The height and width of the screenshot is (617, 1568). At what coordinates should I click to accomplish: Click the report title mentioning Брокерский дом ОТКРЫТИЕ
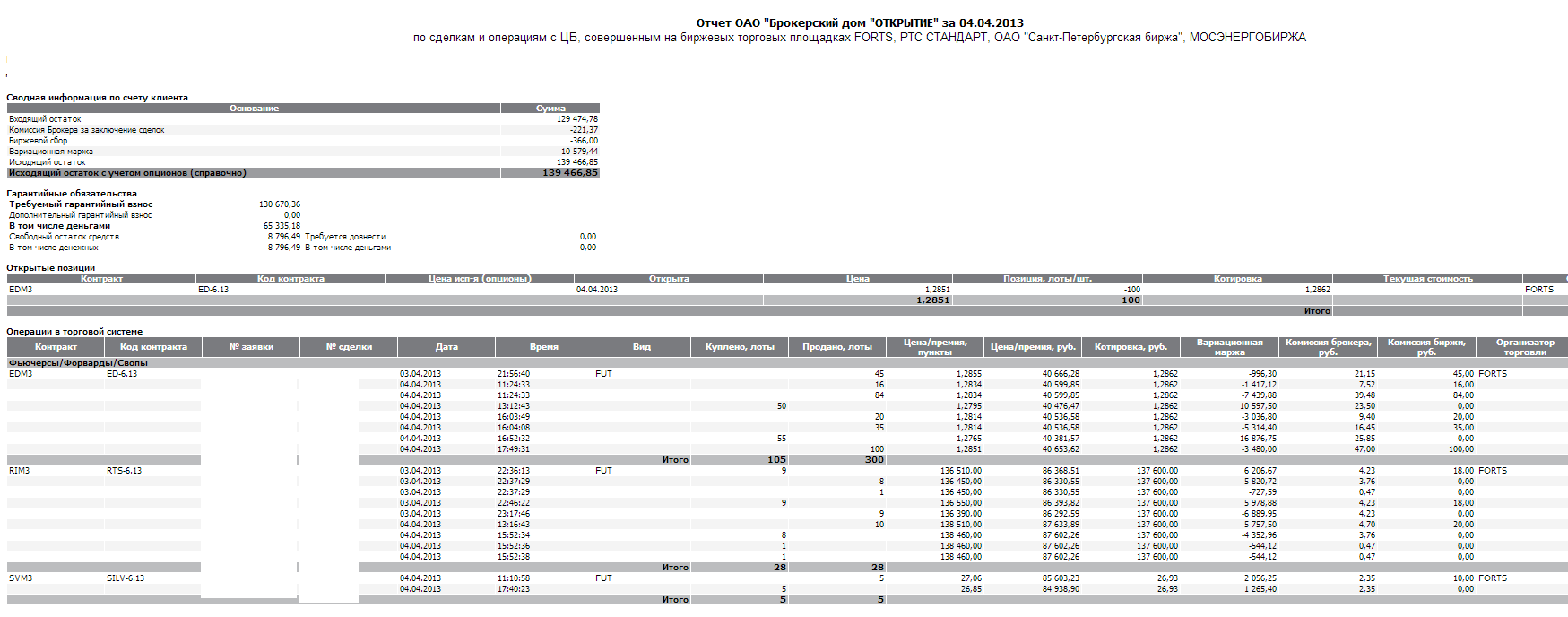(x=859, y=23)
